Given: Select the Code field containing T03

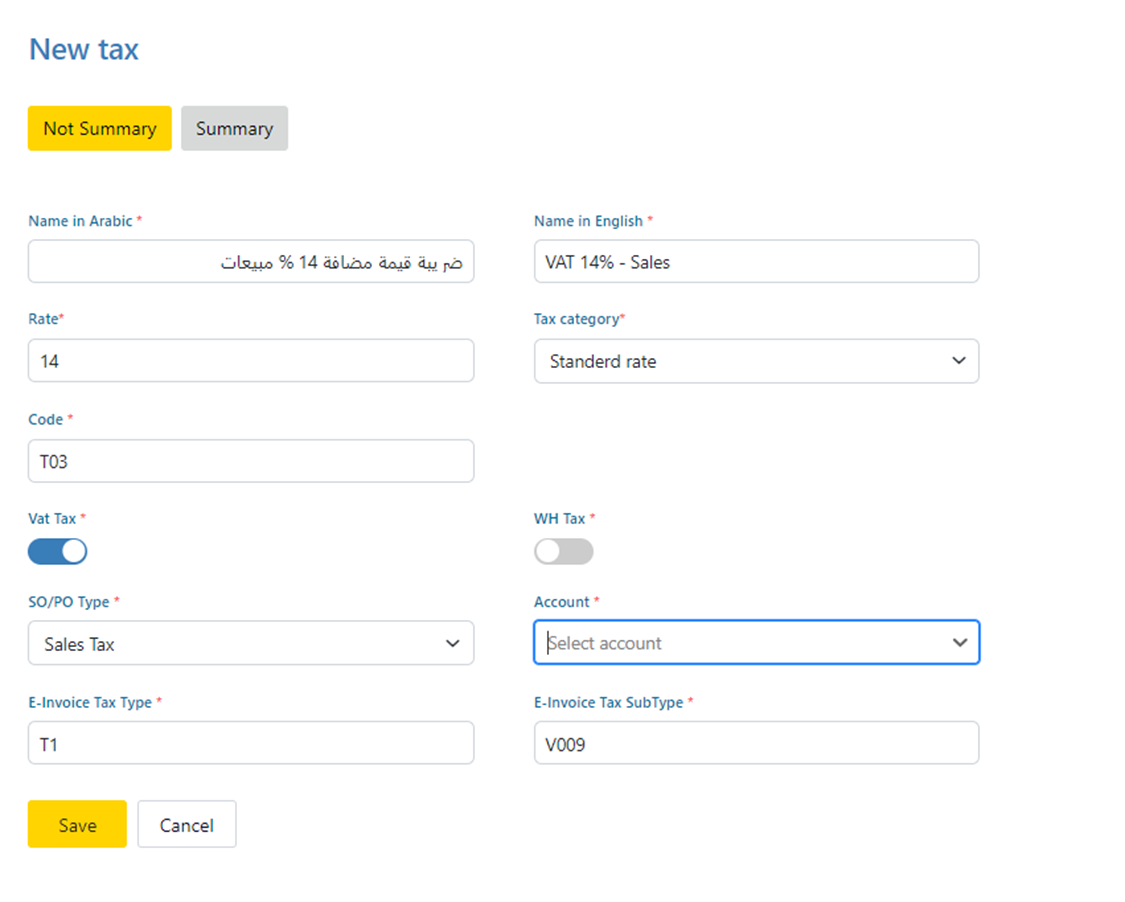Looking at the screenshot, I should click(x=250, y=461).
